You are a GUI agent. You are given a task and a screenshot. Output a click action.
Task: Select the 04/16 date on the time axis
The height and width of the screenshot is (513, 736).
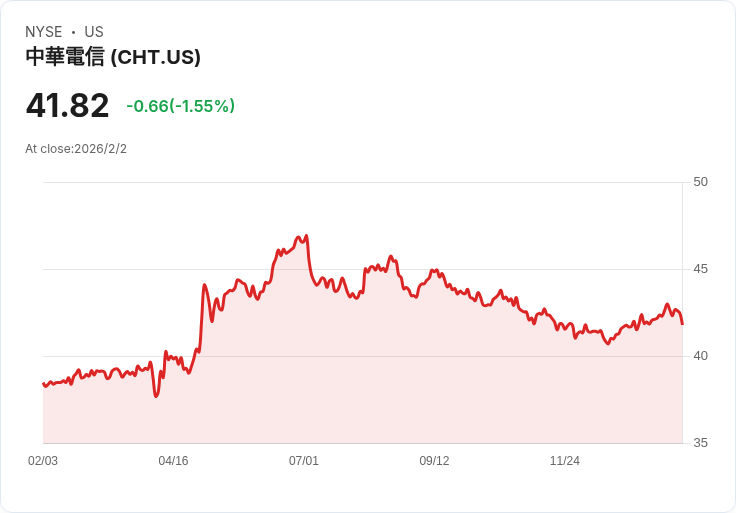tap(173, 461)
